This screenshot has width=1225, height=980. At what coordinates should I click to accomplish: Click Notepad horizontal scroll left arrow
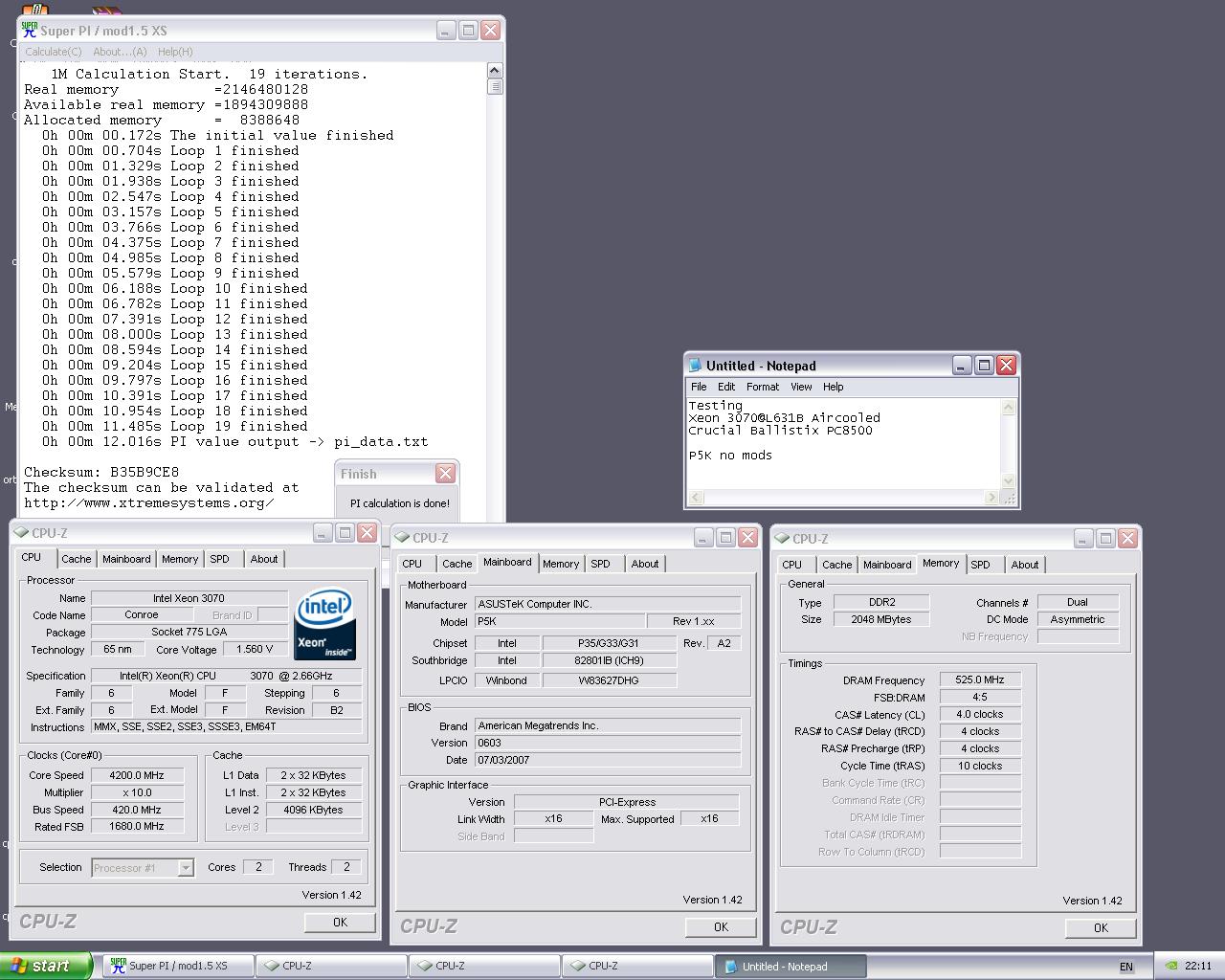696,497
